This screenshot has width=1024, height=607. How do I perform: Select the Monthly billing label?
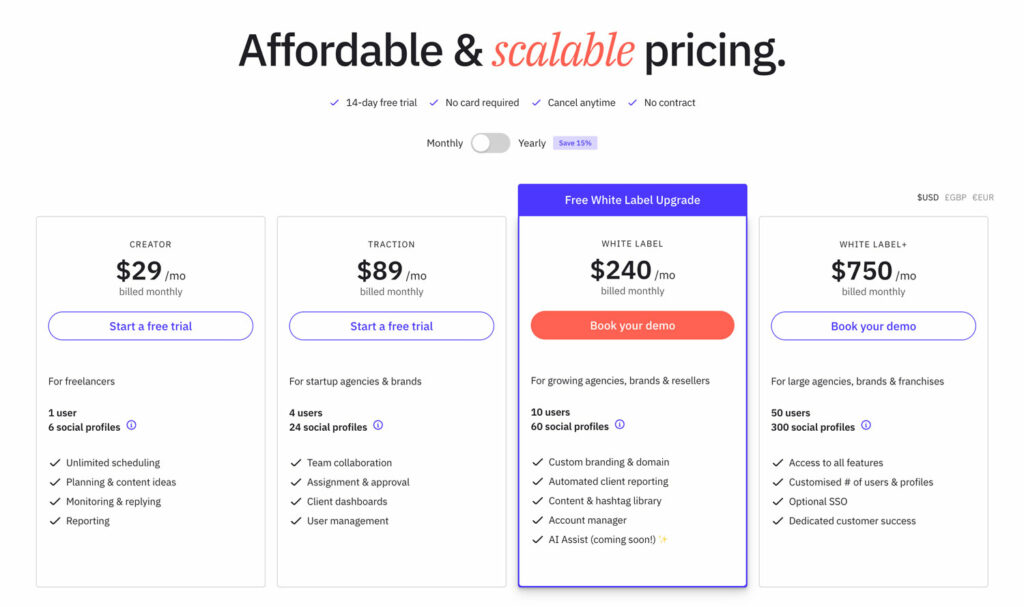tap(445, 143)
